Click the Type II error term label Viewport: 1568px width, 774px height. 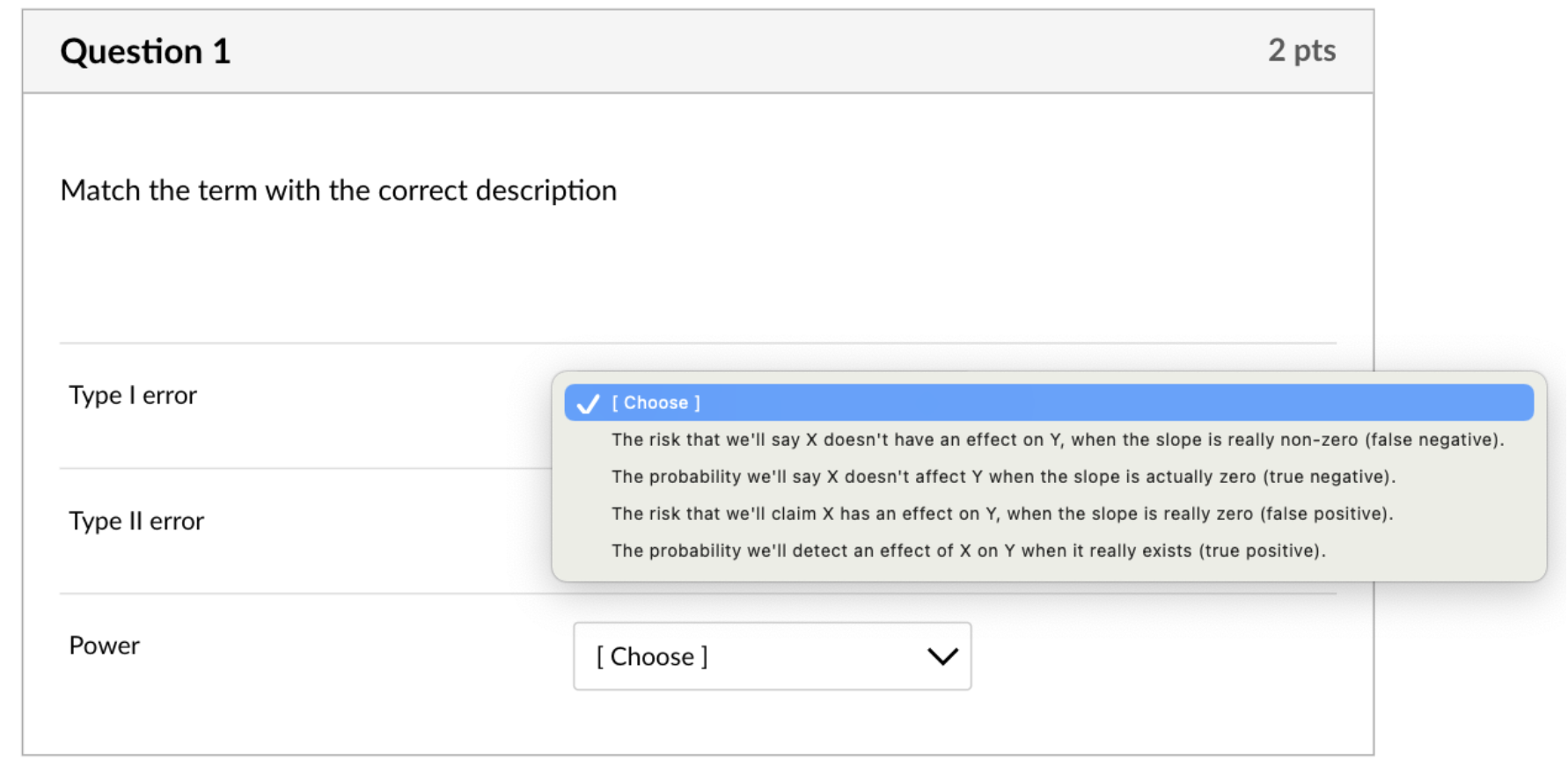pos(136,522)
